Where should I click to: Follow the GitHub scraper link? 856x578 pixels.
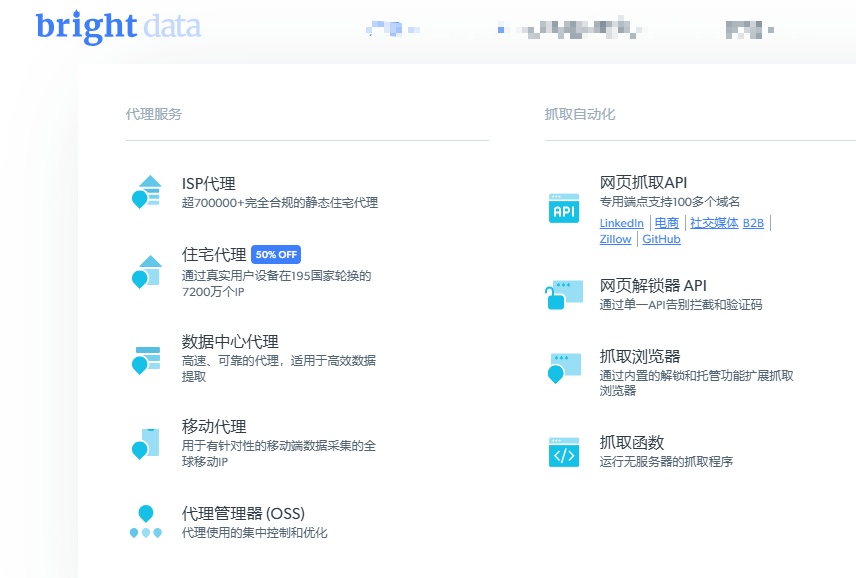pos(661,239)
